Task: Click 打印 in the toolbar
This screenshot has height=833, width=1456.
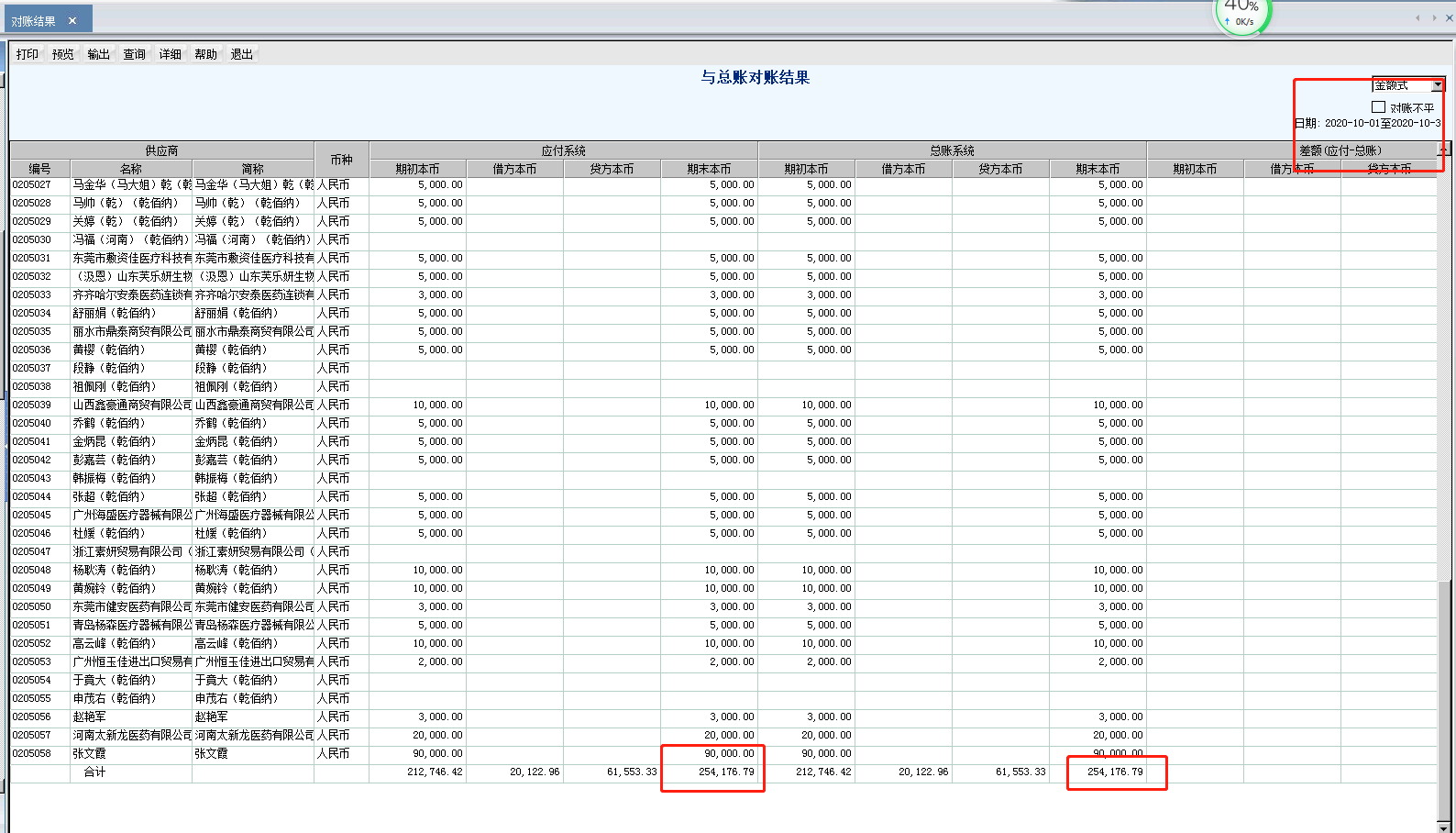Action: pyautogui.click(x=27, y=54)
